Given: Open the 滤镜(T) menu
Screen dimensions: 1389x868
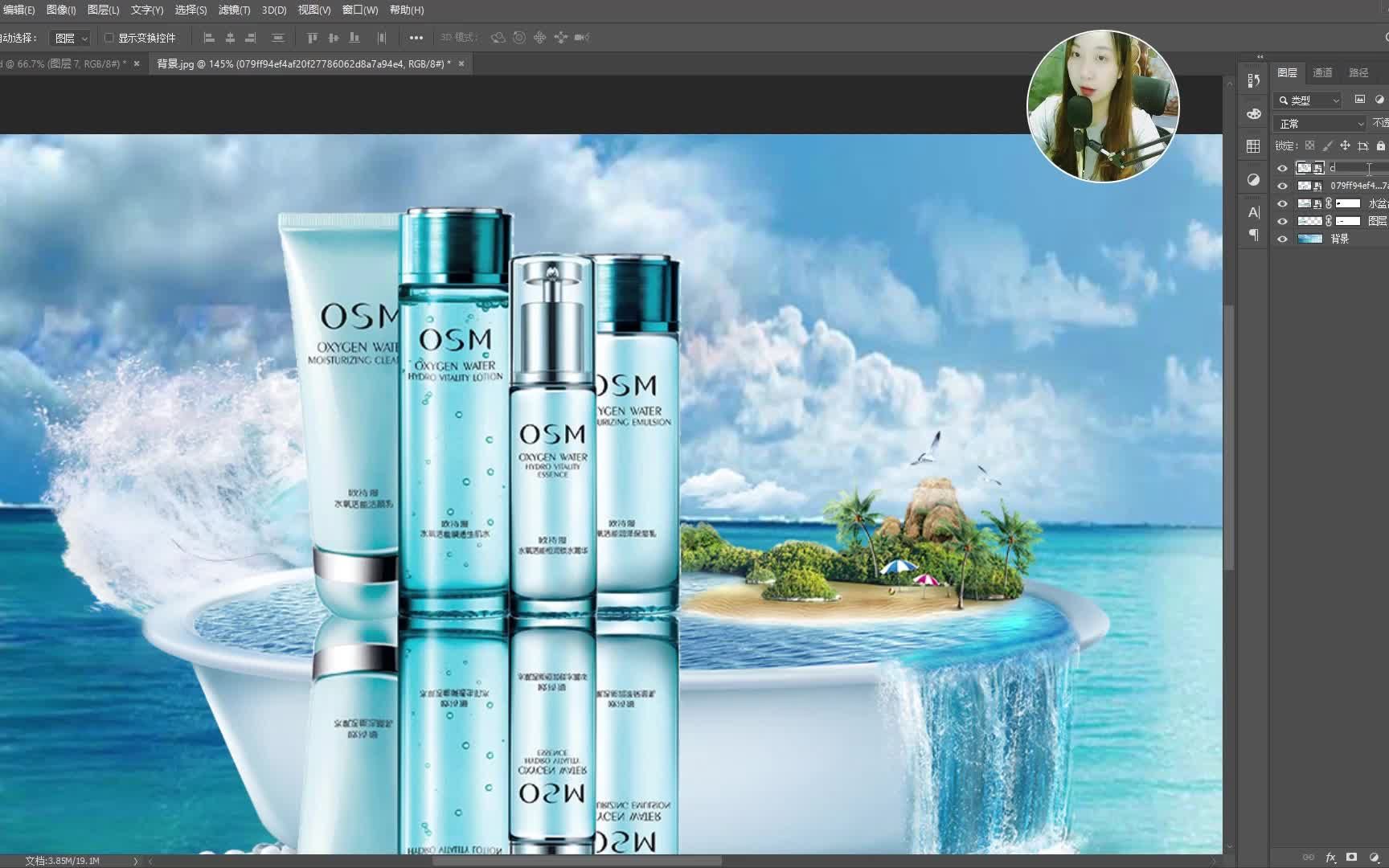Looking at the screenshot, I should 234,10.
